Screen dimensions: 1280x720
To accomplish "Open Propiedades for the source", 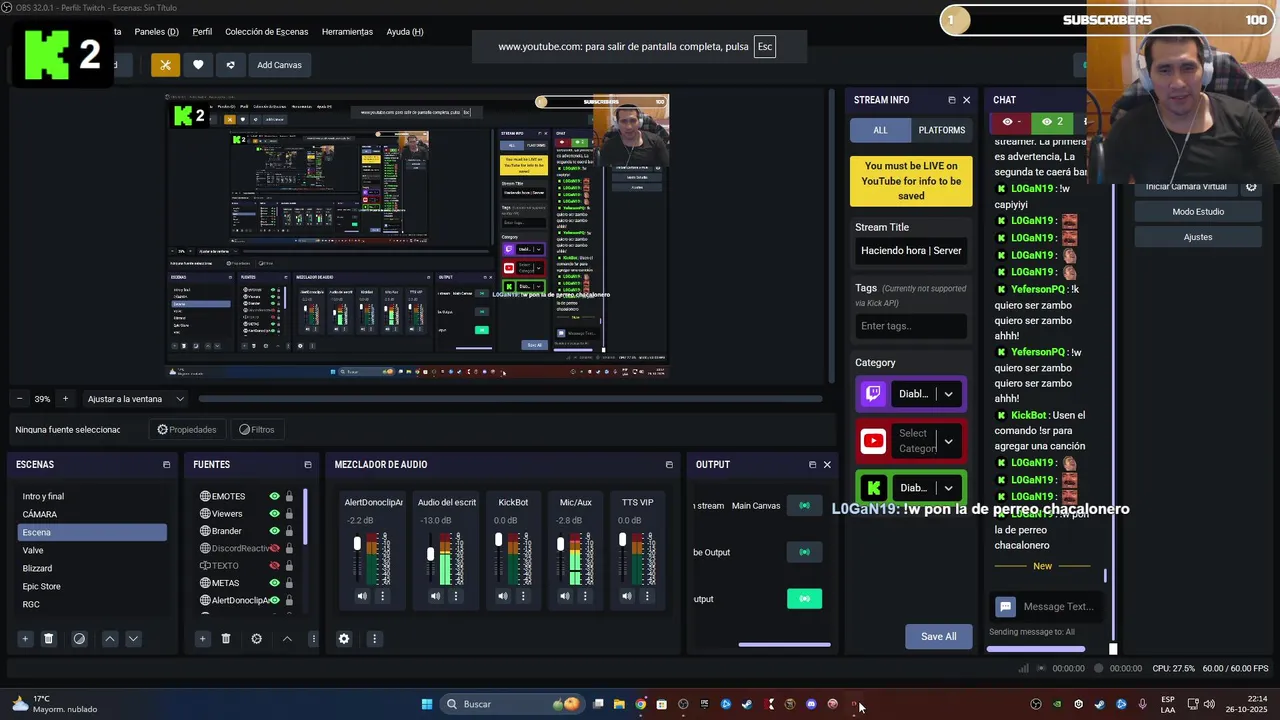I will click(187, 430).
